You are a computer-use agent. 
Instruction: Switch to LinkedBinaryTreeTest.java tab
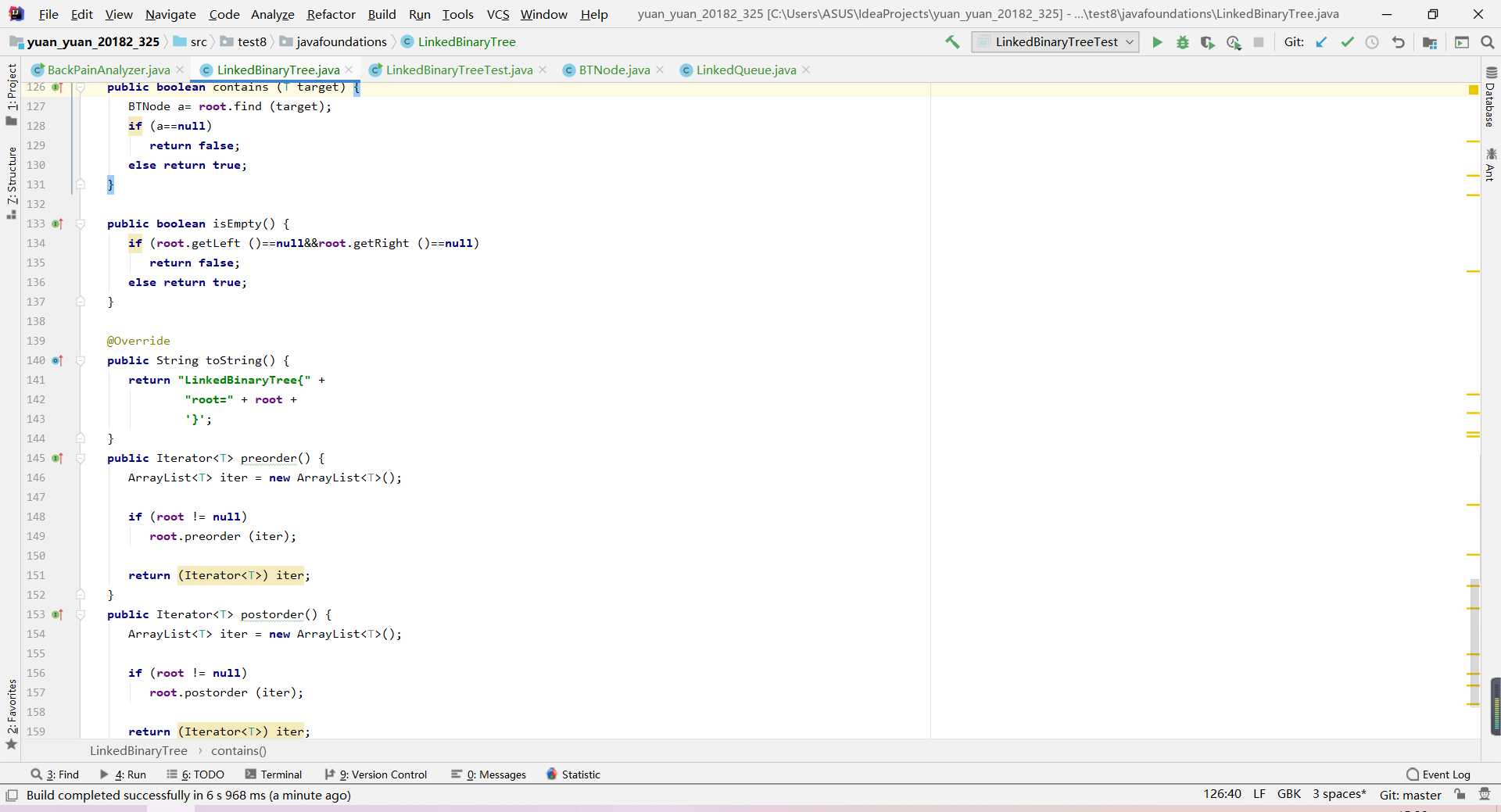pos(459,70)
